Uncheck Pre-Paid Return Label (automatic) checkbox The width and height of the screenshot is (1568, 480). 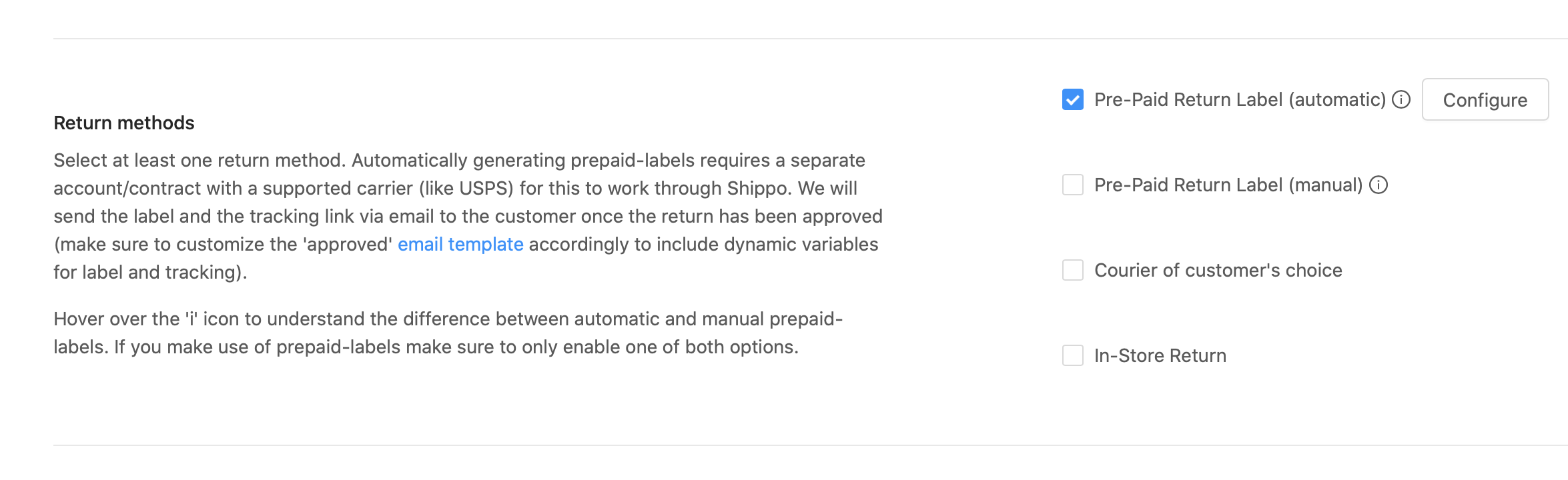(x=1073, y=99)
